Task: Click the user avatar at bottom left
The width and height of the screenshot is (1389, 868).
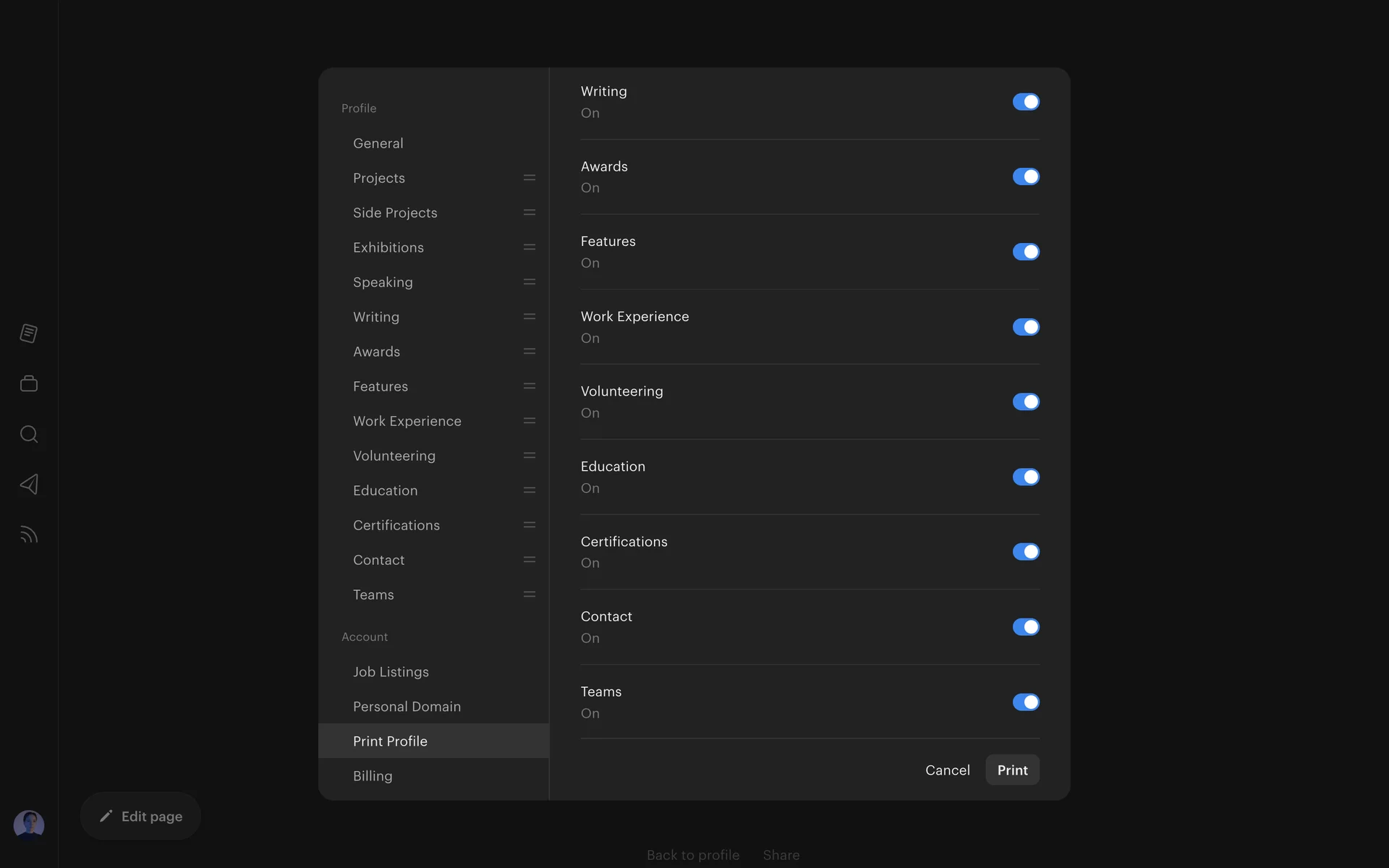Action: (x=29, y=825)
